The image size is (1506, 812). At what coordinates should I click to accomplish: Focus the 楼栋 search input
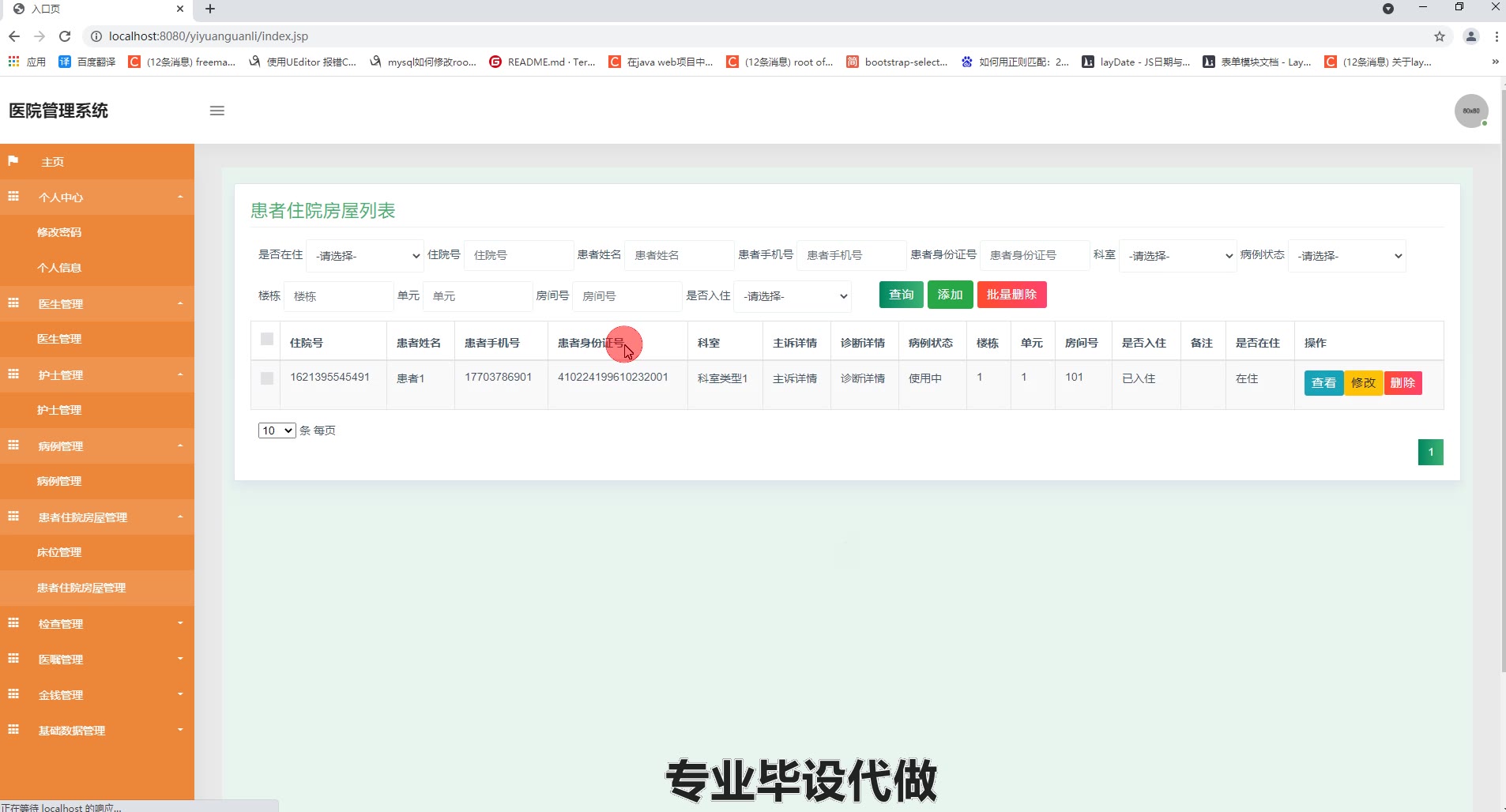coord(338,296)
